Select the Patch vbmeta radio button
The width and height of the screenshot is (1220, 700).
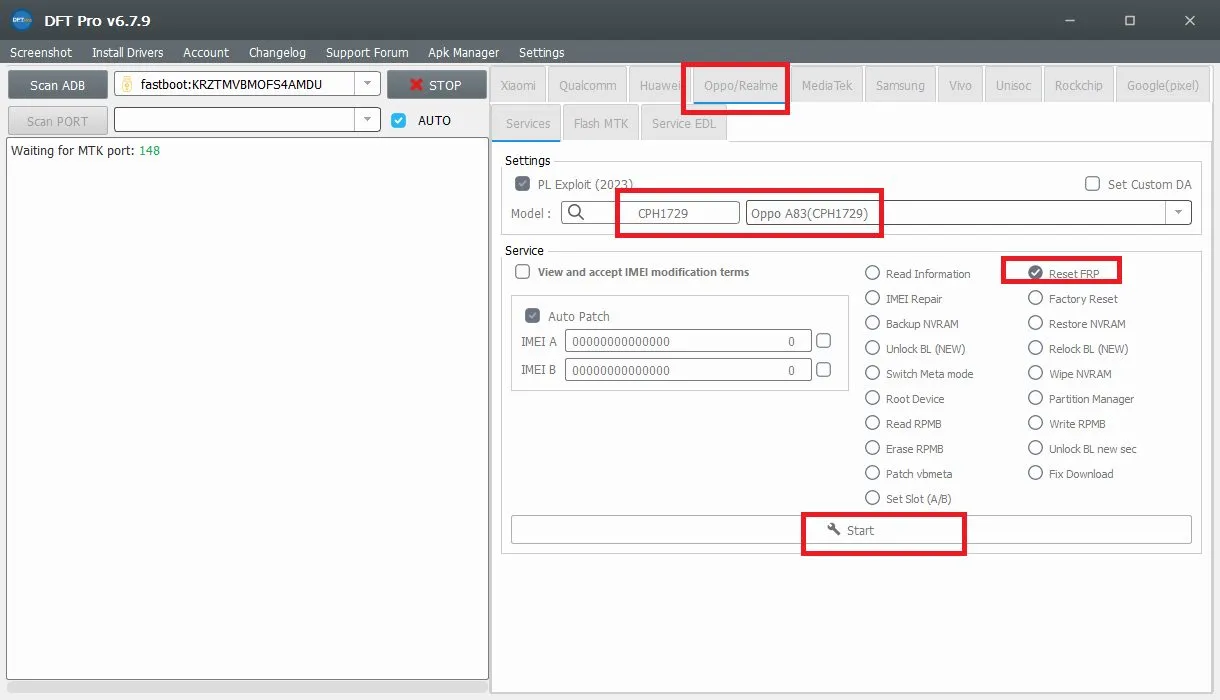(873, 473)
